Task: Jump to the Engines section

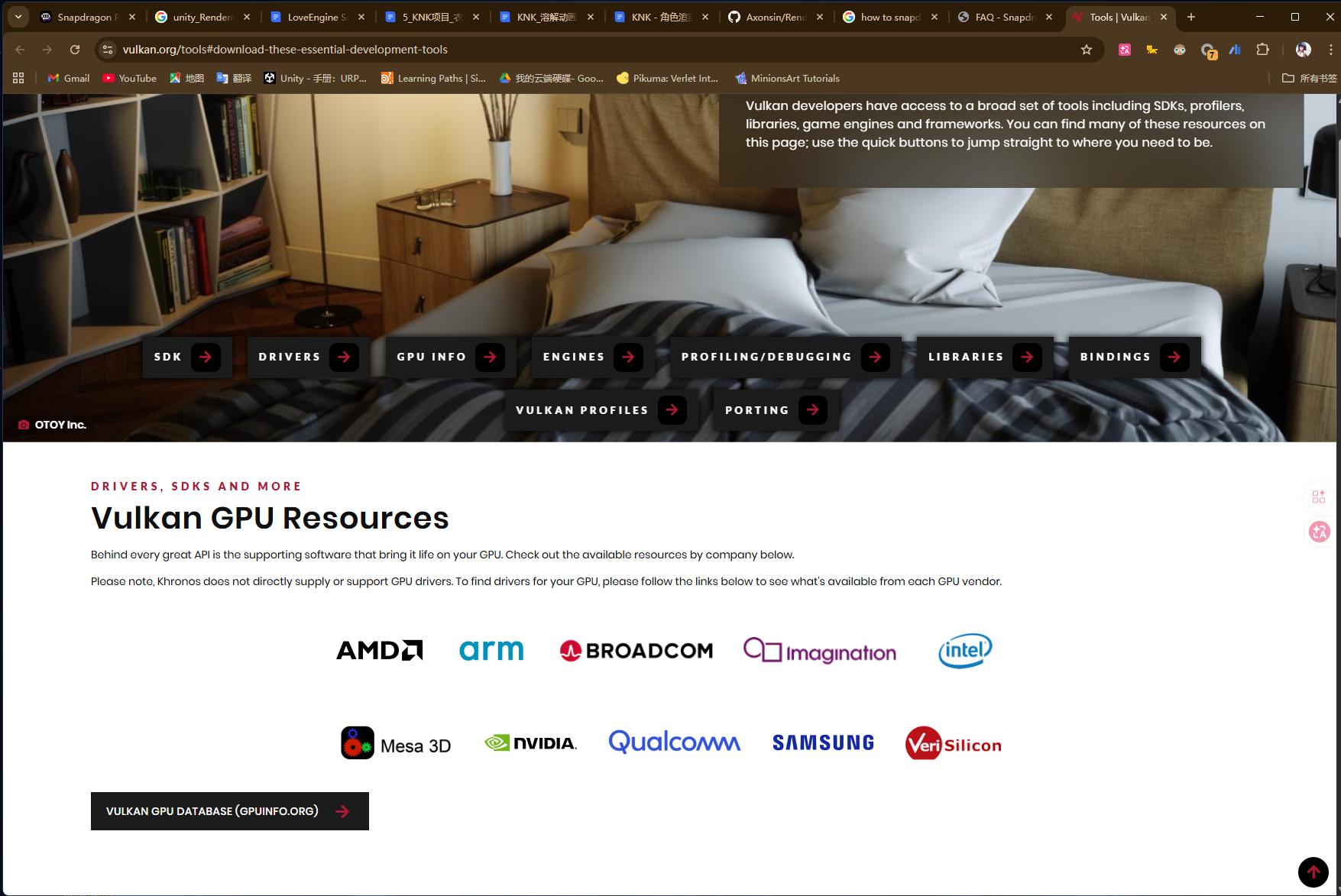Action: click(593, 357)
